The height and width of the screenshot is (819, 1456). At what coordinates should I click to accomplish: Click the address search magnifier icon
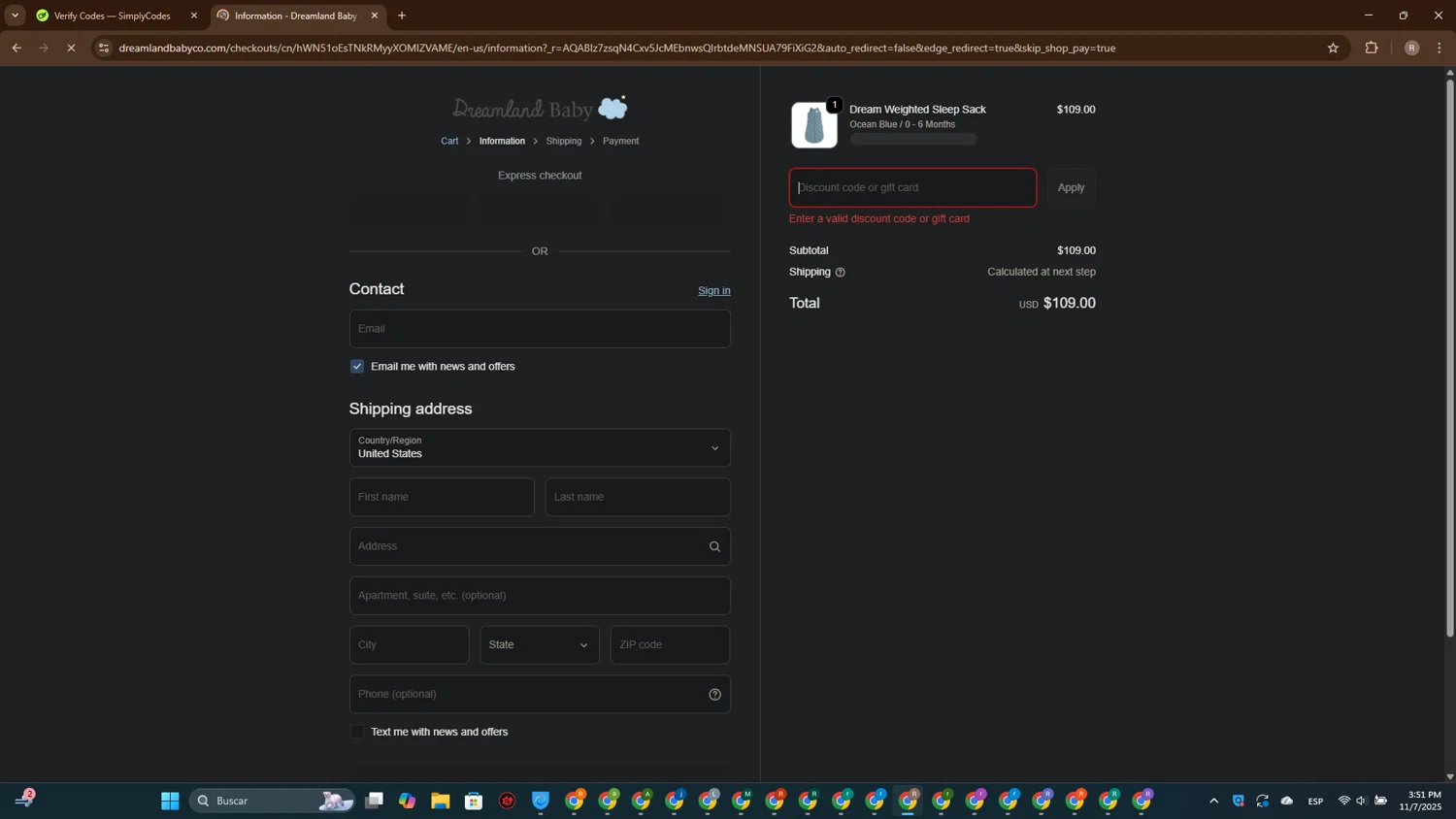(714, 546)
